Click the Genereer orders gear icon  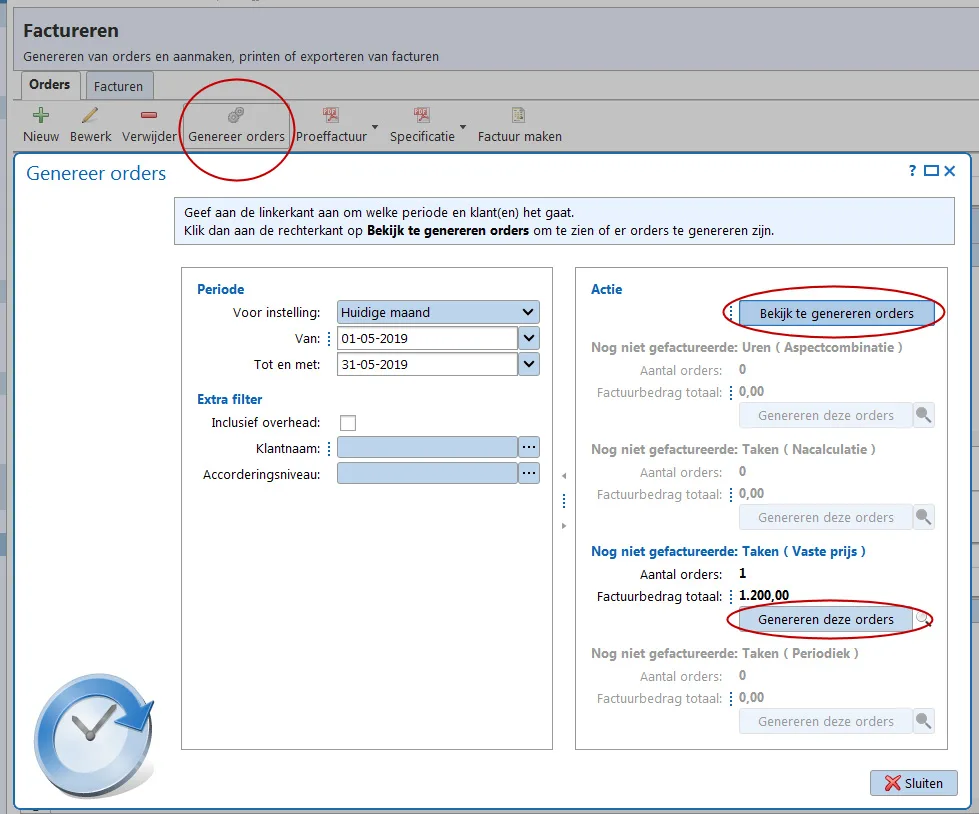[235, 115]
